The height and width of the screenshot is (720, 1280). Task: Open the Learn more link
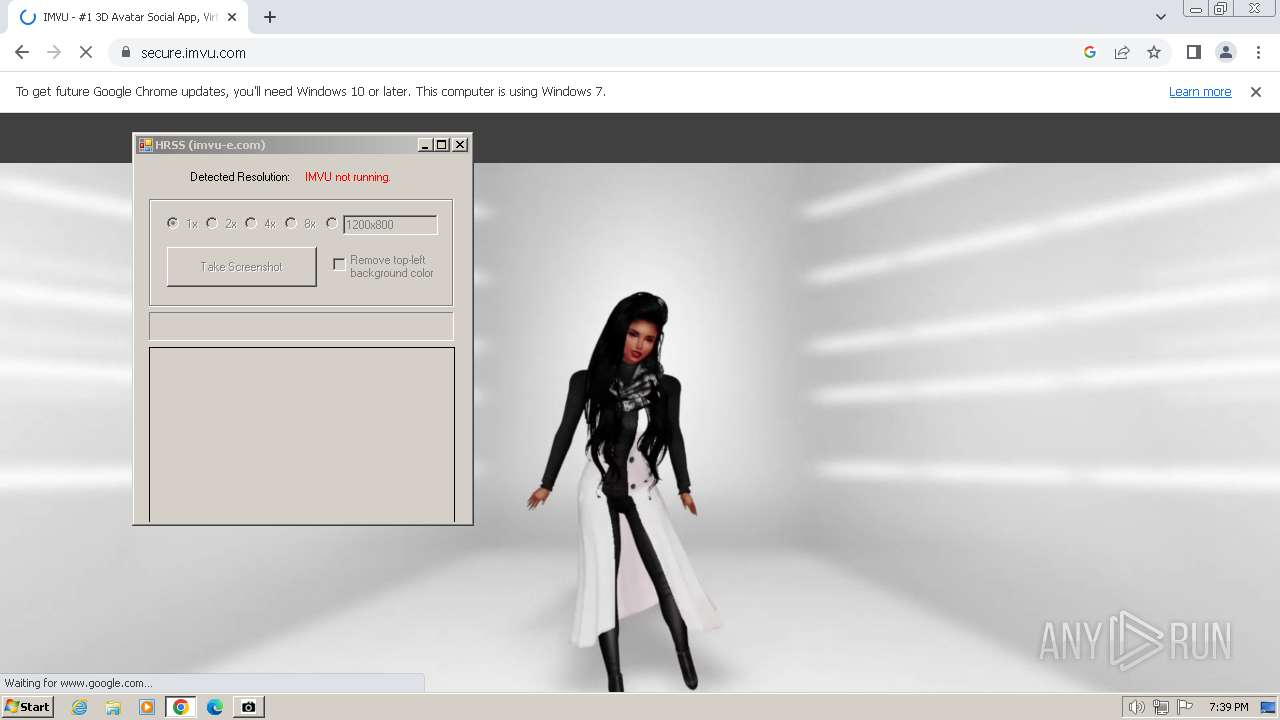pyautogui.click(x=1200, y=91)
